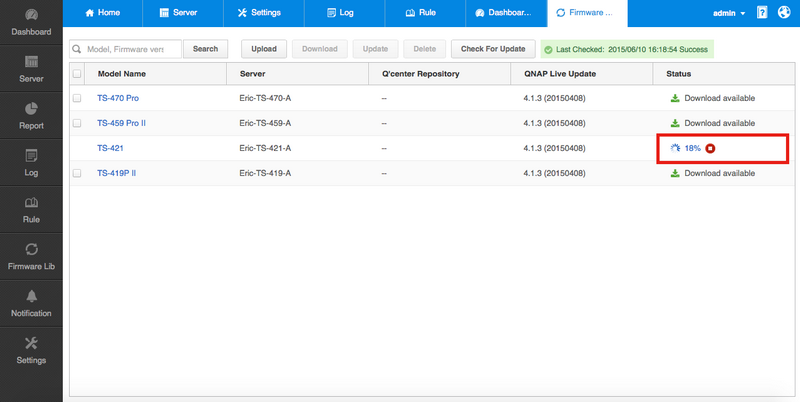Viewport: 800px width, 402px height.
Task: Open the admin user dropdown
Action: (729, 13)
